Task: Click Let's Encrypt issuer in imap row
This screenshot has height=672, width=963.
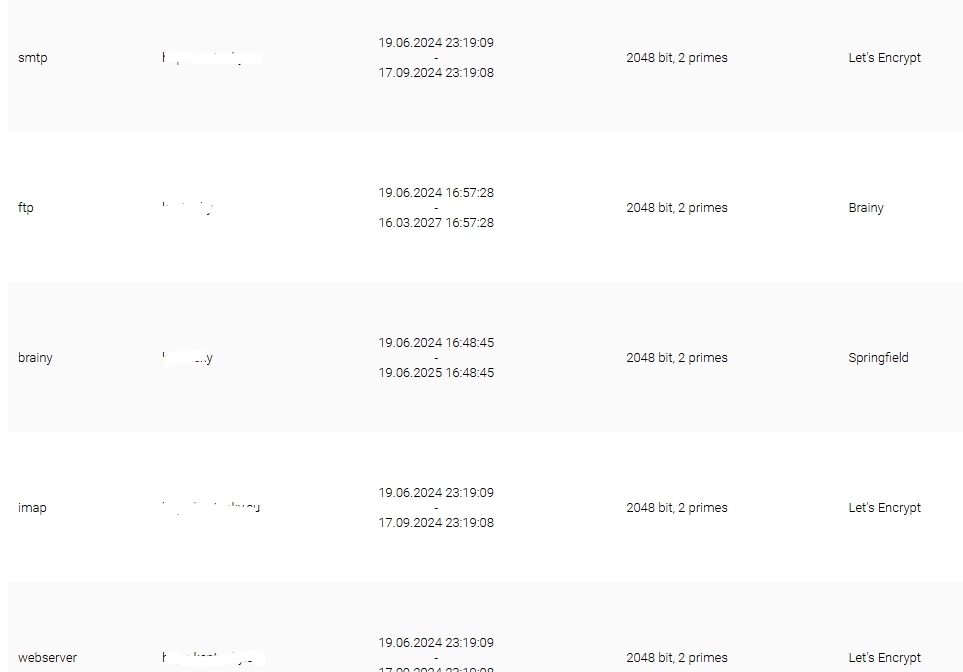Action: (884, 508)
